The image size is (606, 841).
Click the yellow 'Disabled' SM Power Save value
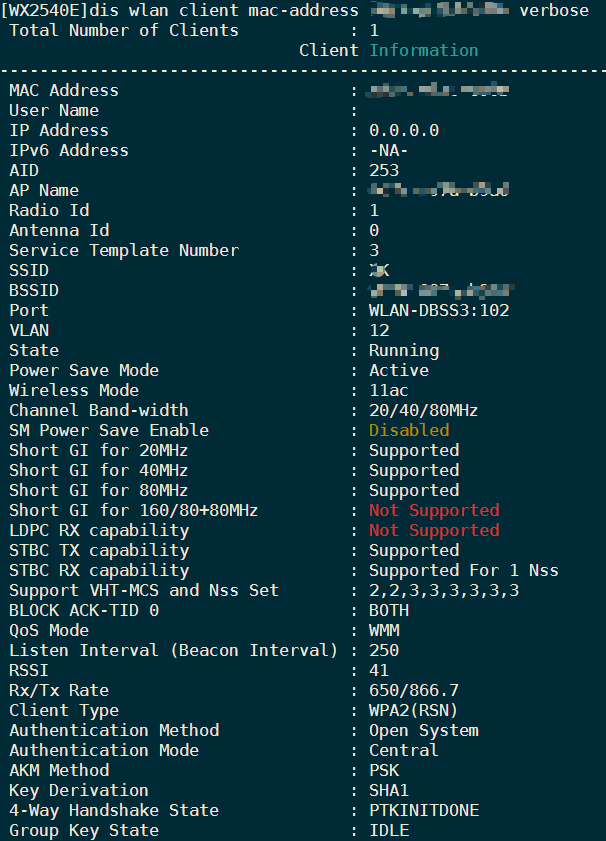pyautogui.click(x=409, y=430)
